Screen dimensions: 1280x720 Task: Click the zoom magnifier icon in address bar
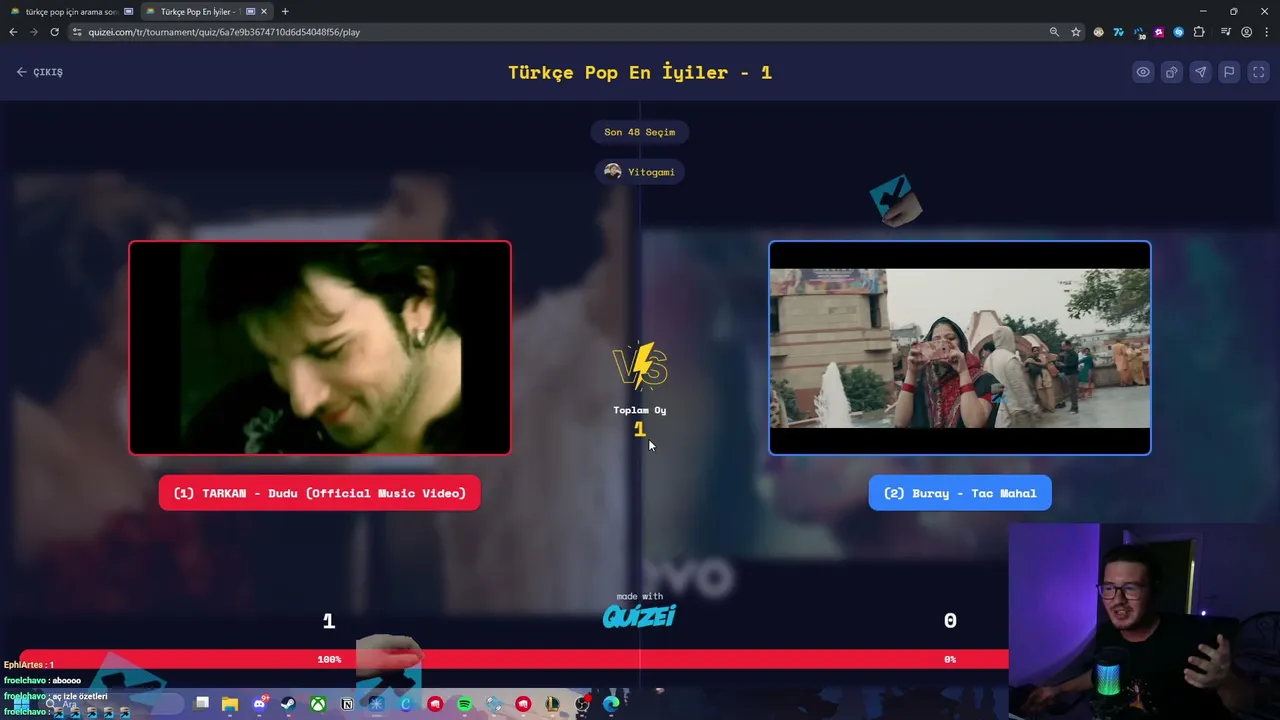[x=1054, y=32]
